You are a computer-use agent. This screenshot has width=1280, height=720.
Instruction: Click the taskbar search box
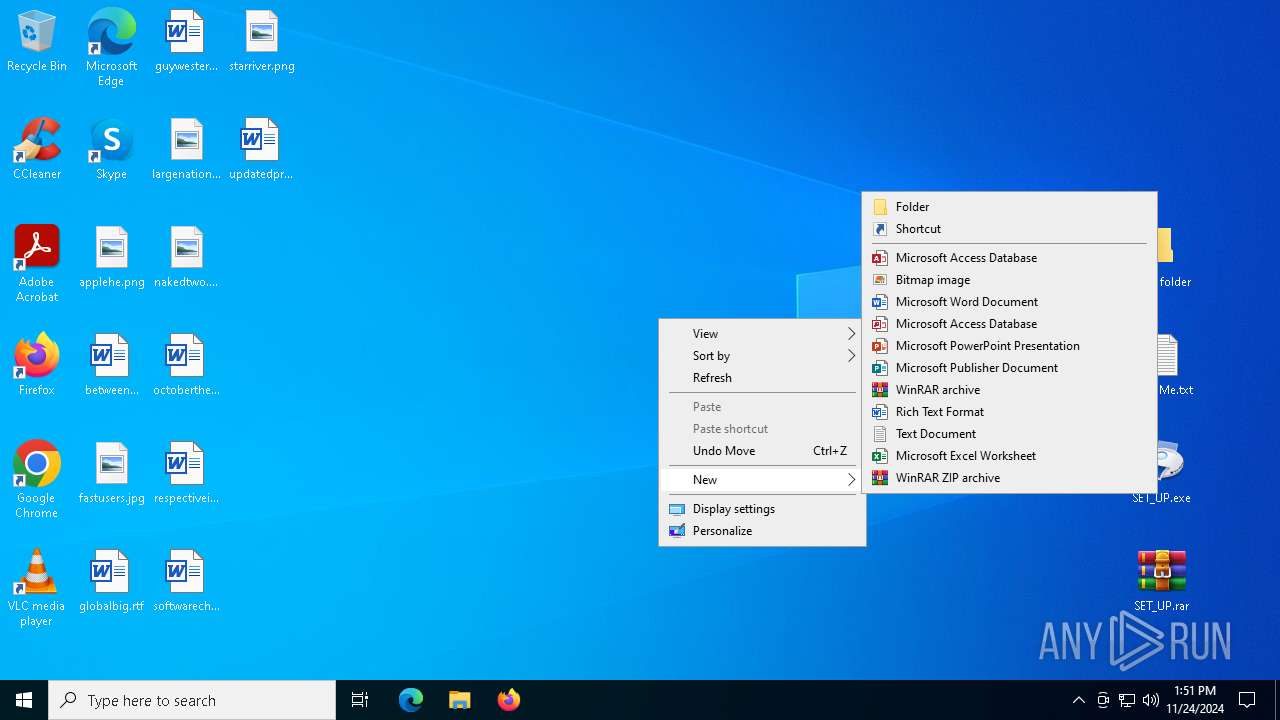tap(192, 700)
